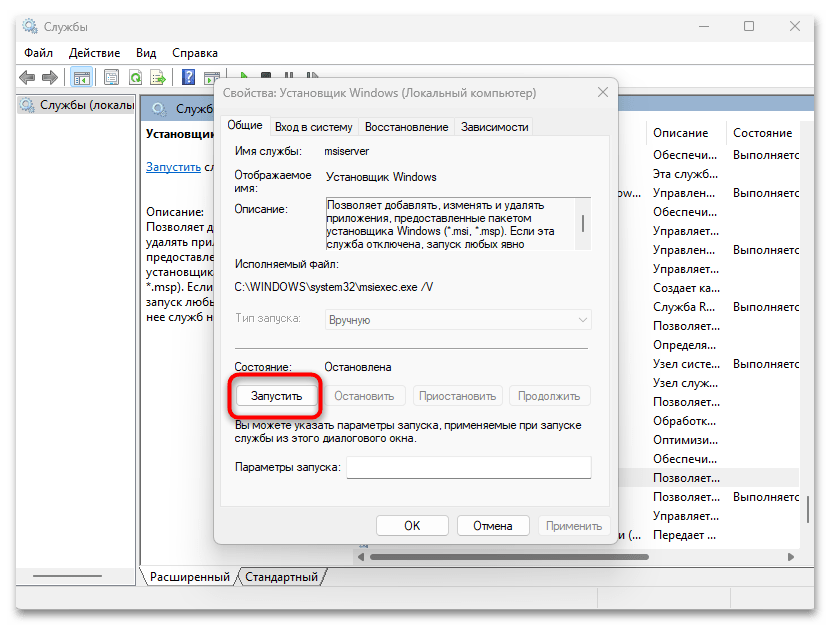Select the row described as Создает ка...
This screenshot has width=830, height=626.
686,288
